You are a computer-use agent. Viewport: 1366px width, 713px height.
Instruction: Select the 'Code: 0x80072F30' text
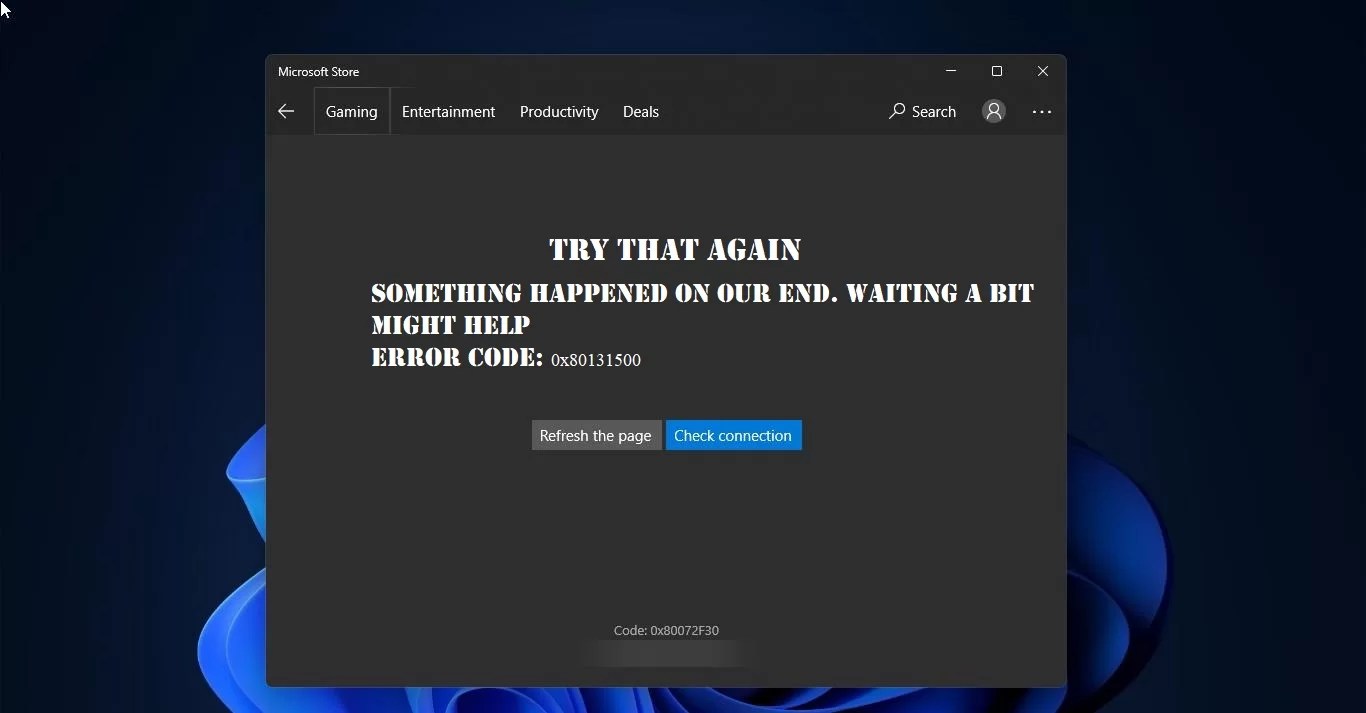666,630
